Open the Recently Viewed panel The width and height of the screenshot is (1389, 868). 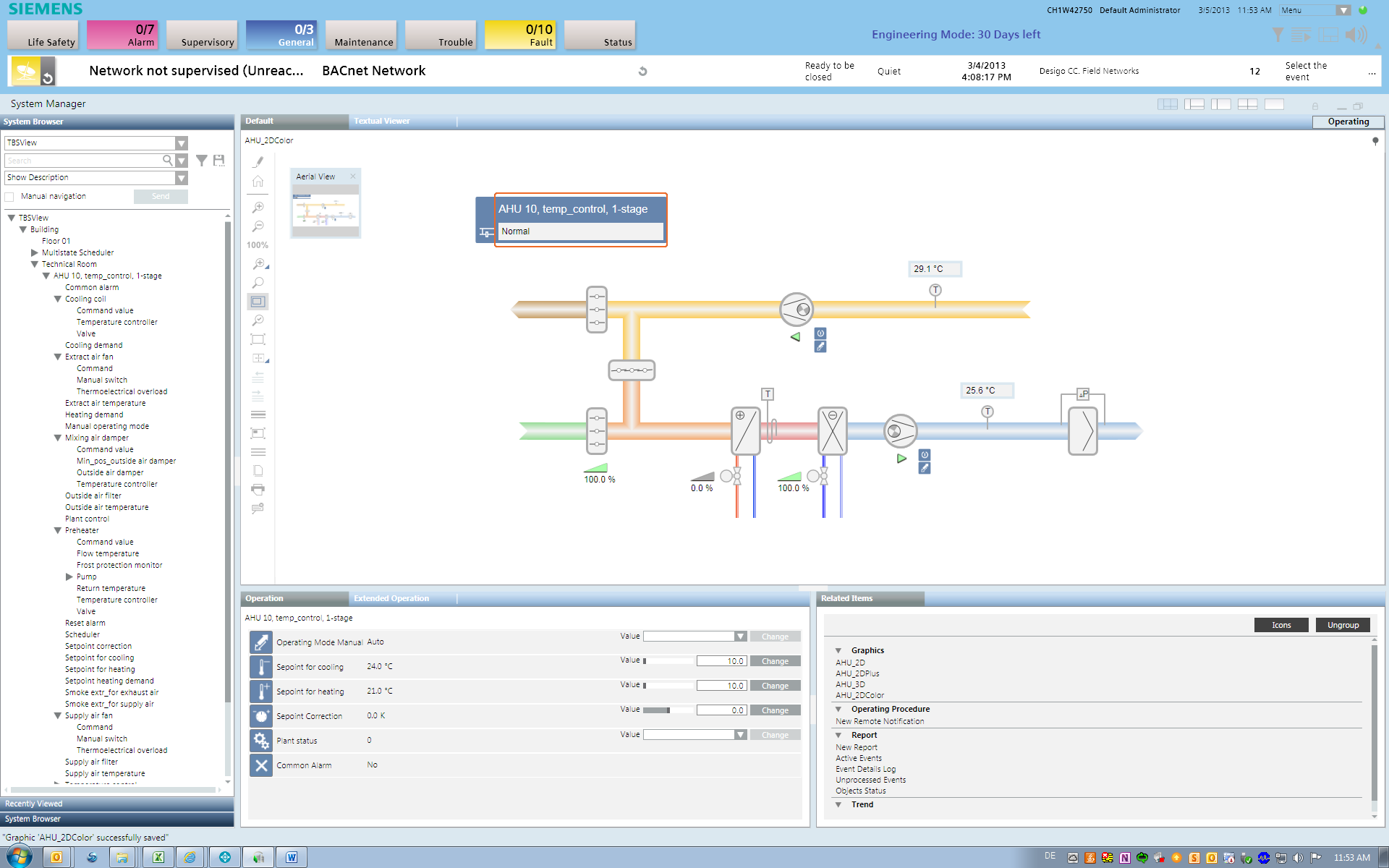116,804
